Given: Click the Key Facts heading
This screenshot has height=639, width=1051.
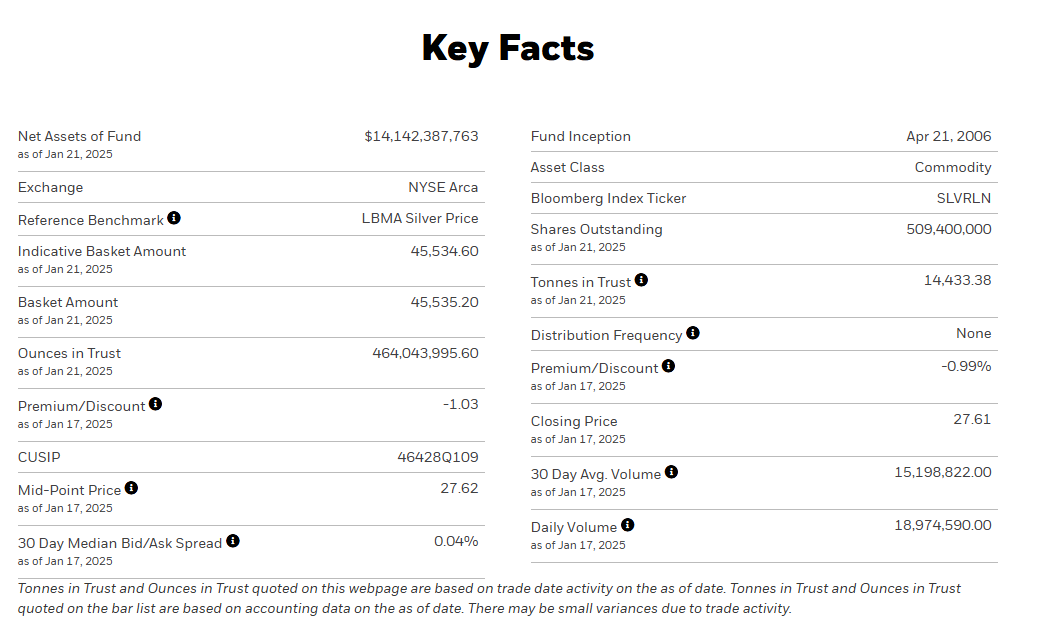Looking at the screenshot, I should [x=508, y=48].
